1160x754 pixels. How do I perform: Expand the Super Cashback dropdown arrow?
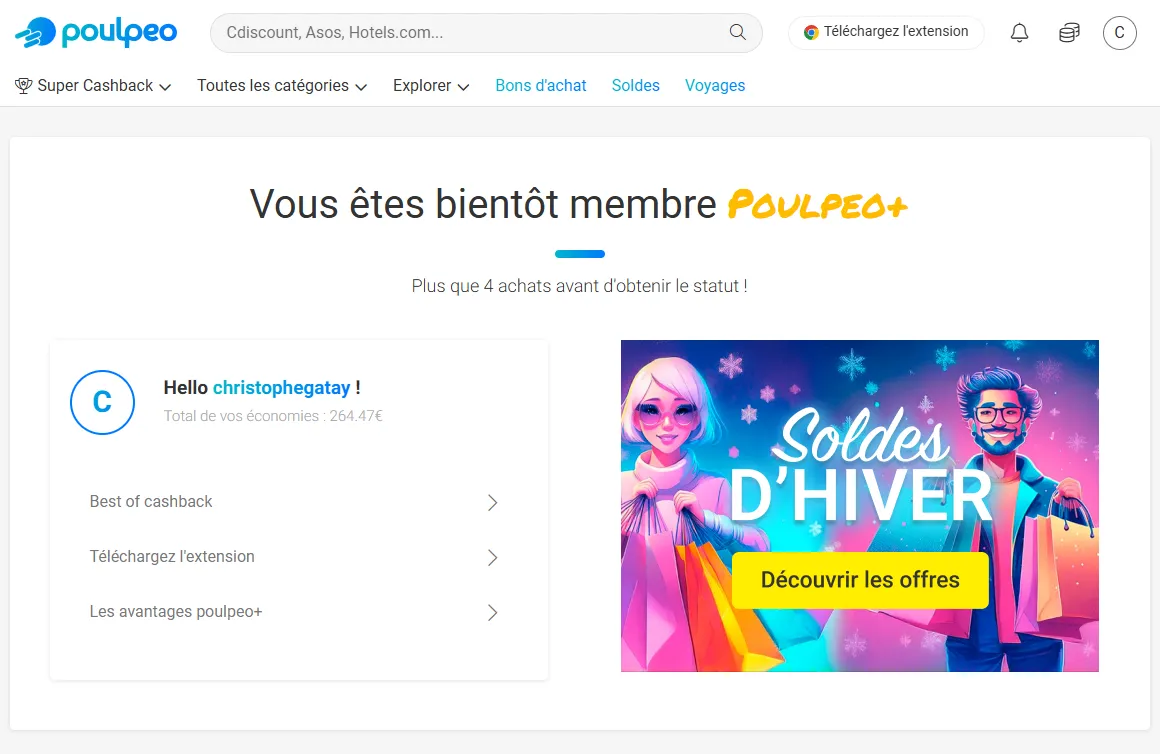165,87
